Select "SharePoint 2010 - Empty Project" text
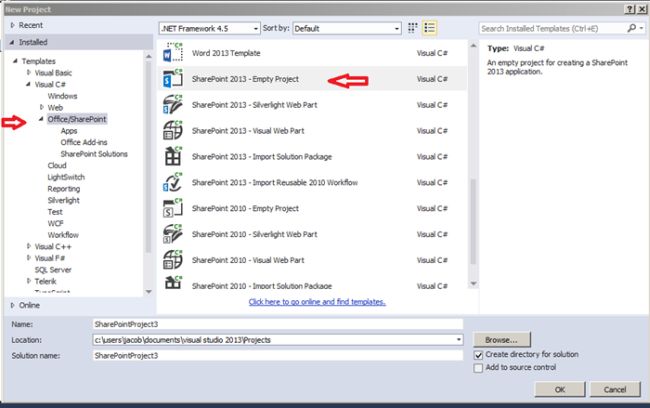 245,208
